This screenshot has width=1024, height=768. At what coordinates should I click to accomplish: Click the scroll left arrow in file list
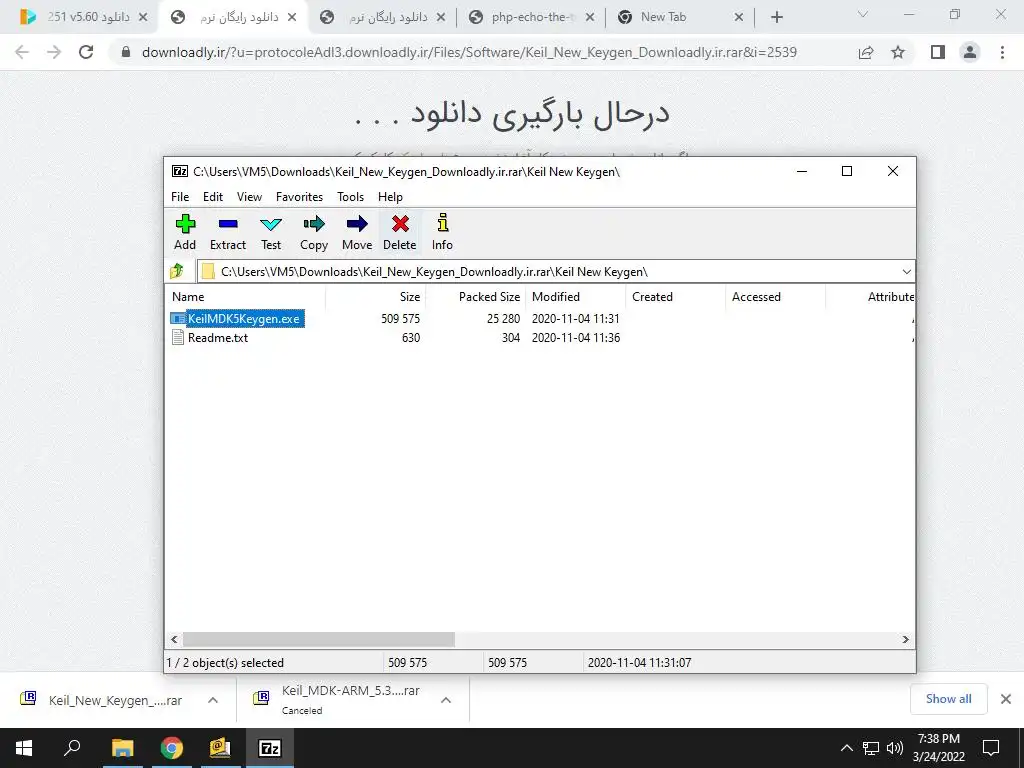pyautogui.click(x=174, y=639)
